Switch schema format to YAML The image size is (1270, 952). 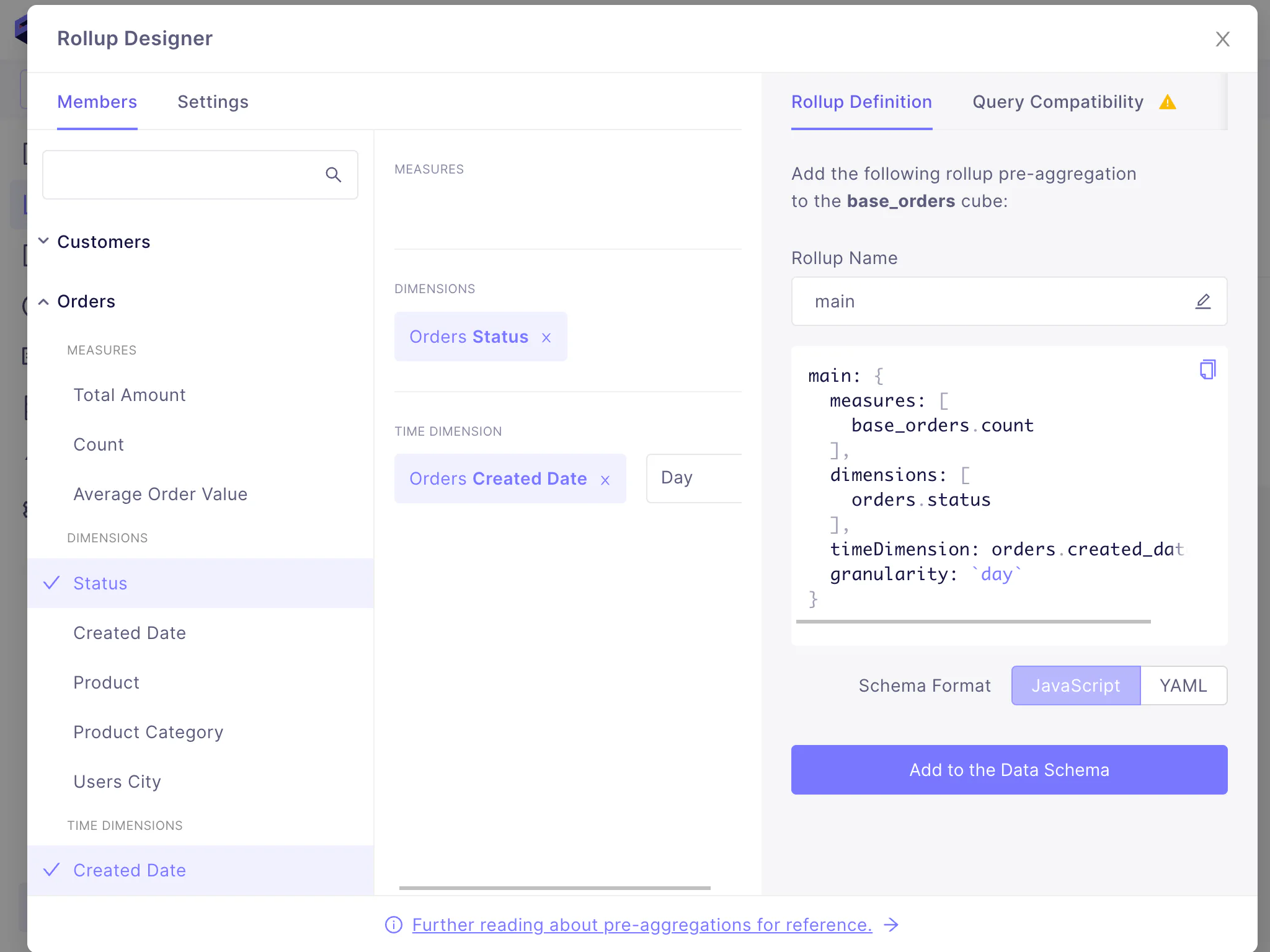1183,685
